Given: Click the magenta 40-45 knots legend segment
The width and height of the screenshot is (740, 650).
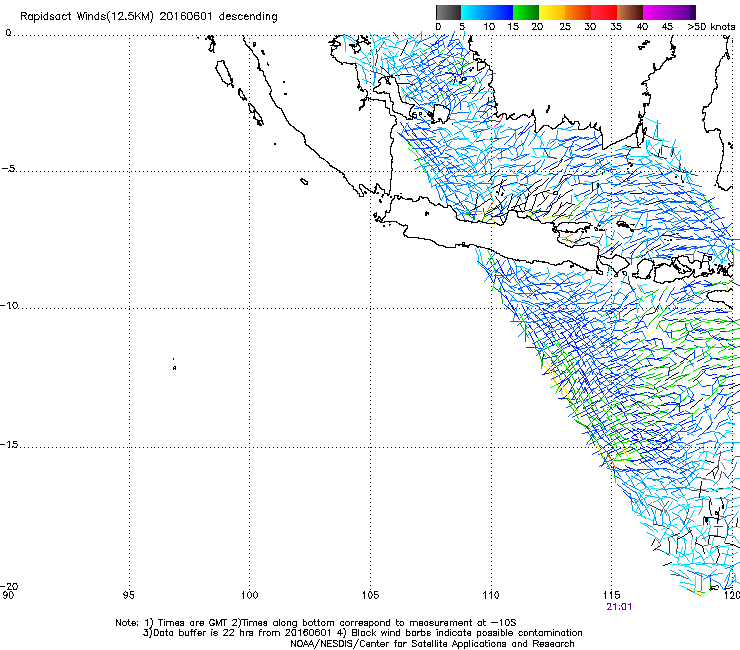Looking at the screenshot, I should point(656,12).
